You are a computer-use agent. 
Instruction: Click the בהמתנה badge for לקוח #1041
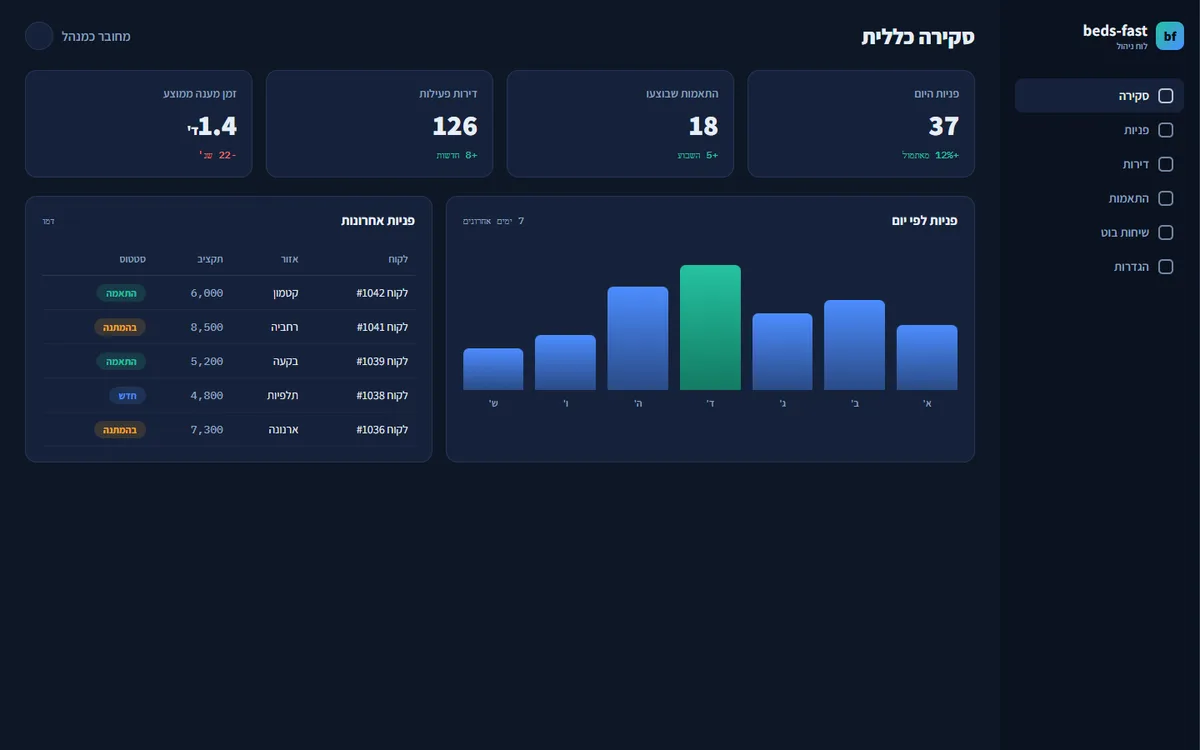(x=120, y=327)
